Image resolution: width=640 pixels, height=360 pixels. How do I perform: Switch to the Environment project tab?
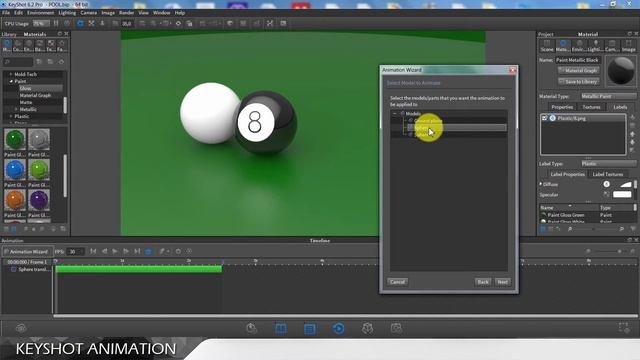pos(579,46)
